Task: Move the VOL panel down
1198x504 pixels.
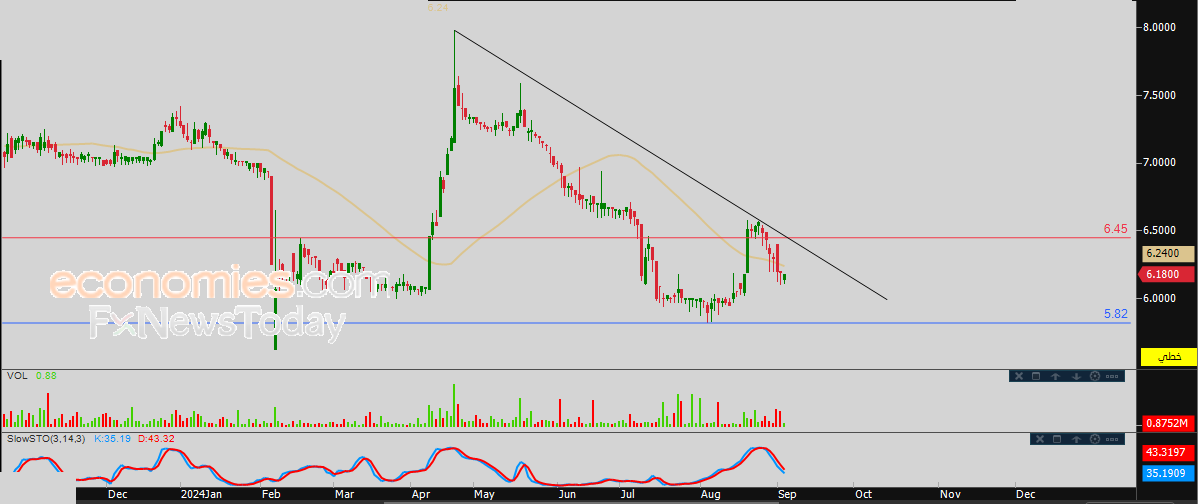Action: click(x=1076, y=376)
